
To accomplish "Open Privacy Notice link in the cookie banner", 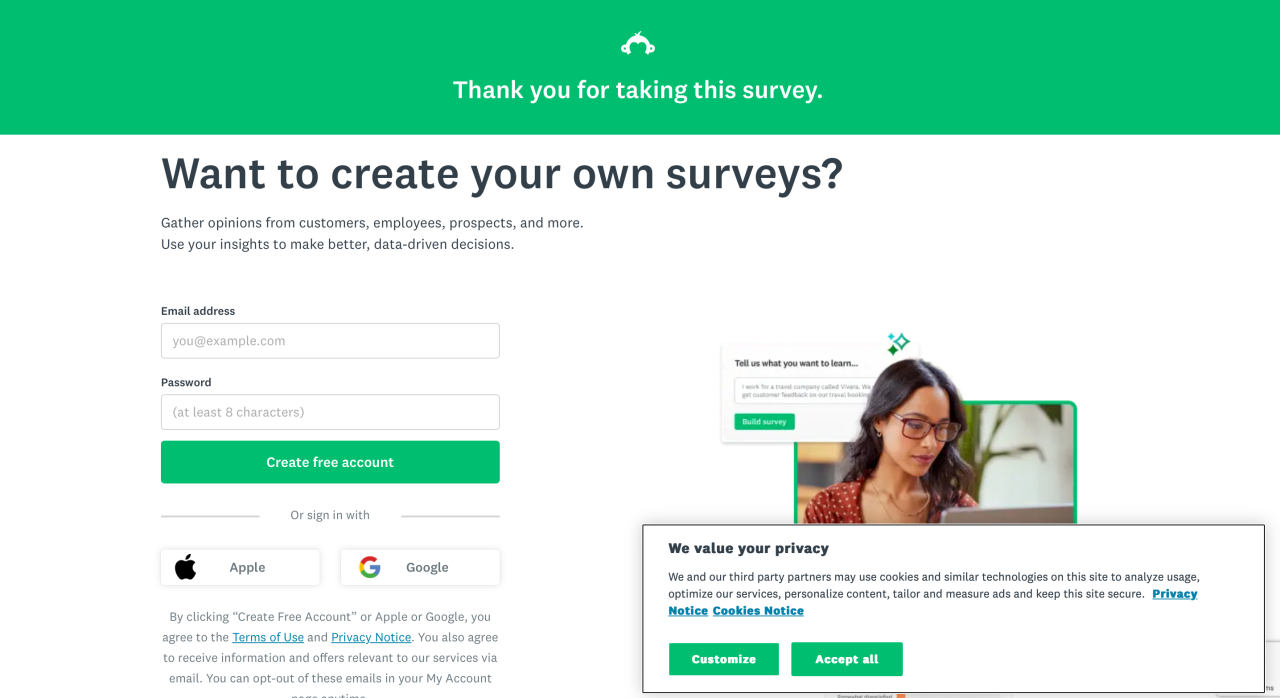I will coord(1174,594).
